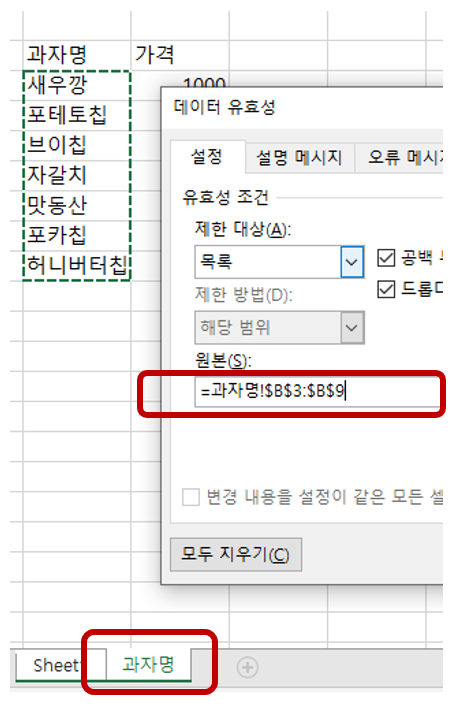Select the 가격 header cell
The width and height of the screenshot is (471, 704).
(180, 55)
